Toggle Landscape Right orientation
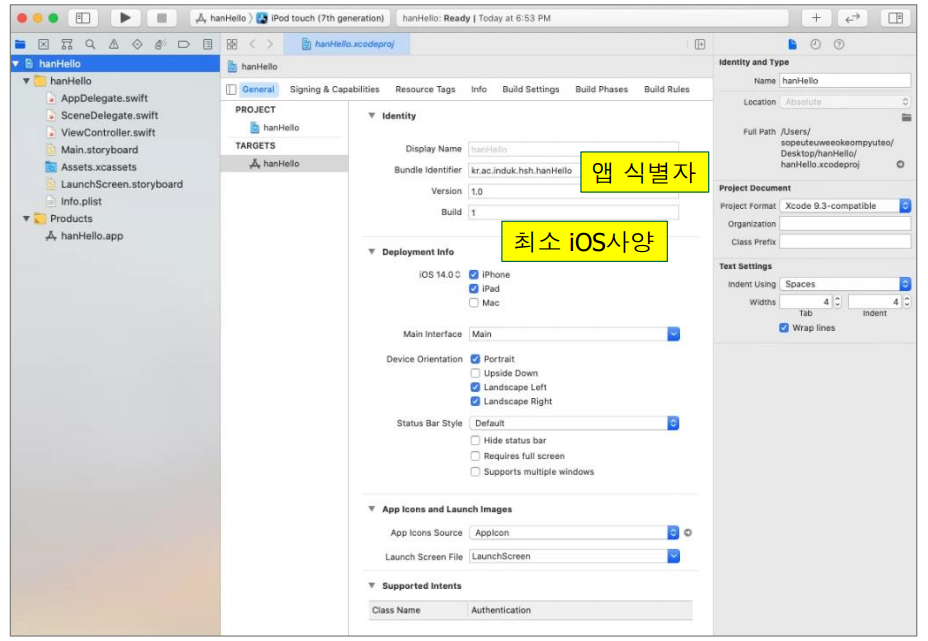Viewport: 928px width, 641px height. [x=475, y=401]
